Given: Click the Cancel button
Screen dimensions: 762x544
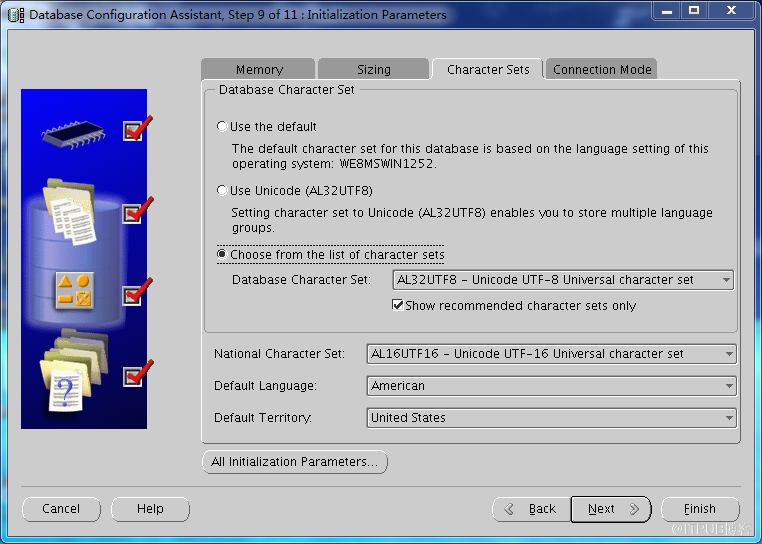Looking at the screenshot, I should [61, 509].
